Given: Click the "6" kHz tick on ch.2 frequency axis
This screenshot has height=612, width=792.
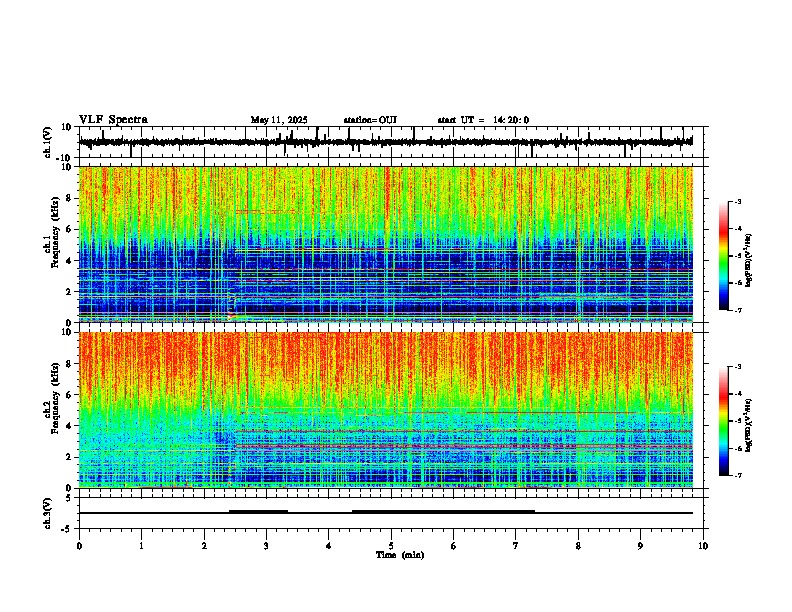Looking at the screenshot, I should pos(70,395).
